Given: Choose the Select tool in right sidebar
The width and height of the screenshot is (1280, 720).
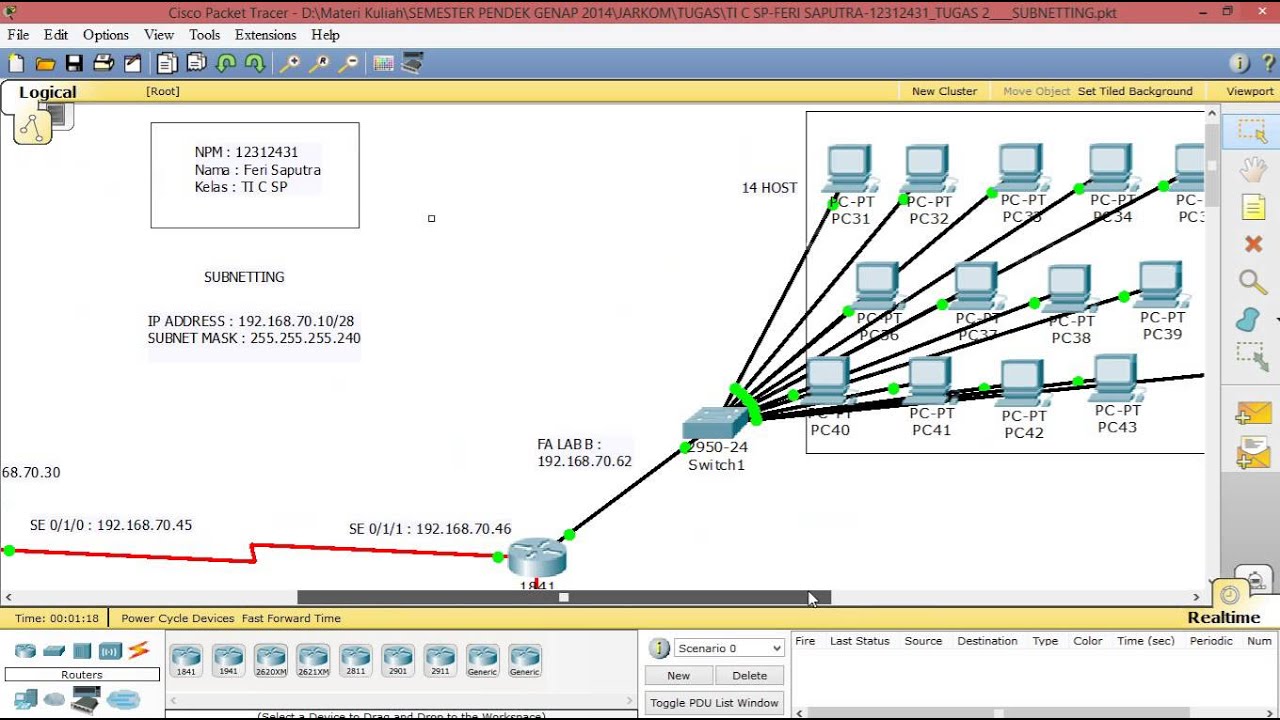Looking at the screenshot, I should coord(1252,131).
